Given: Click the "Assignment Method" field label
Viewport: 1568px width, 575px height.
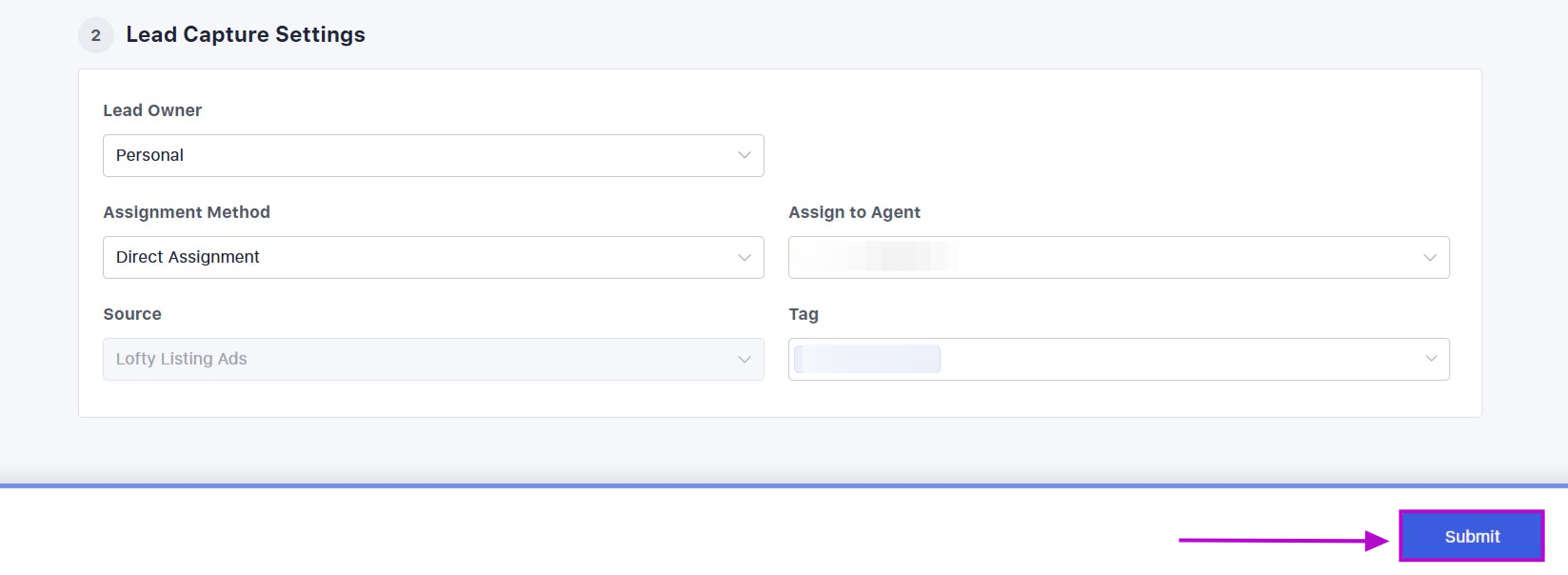Looking at the screenshot, I should (187, 212).
